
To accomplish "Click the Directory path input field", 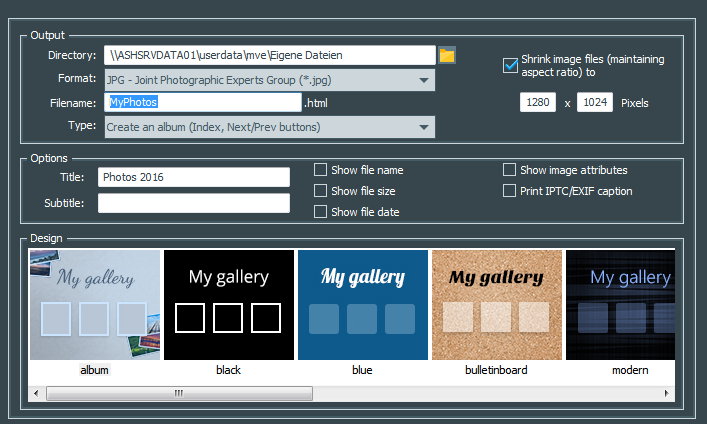I will point(267,55).
